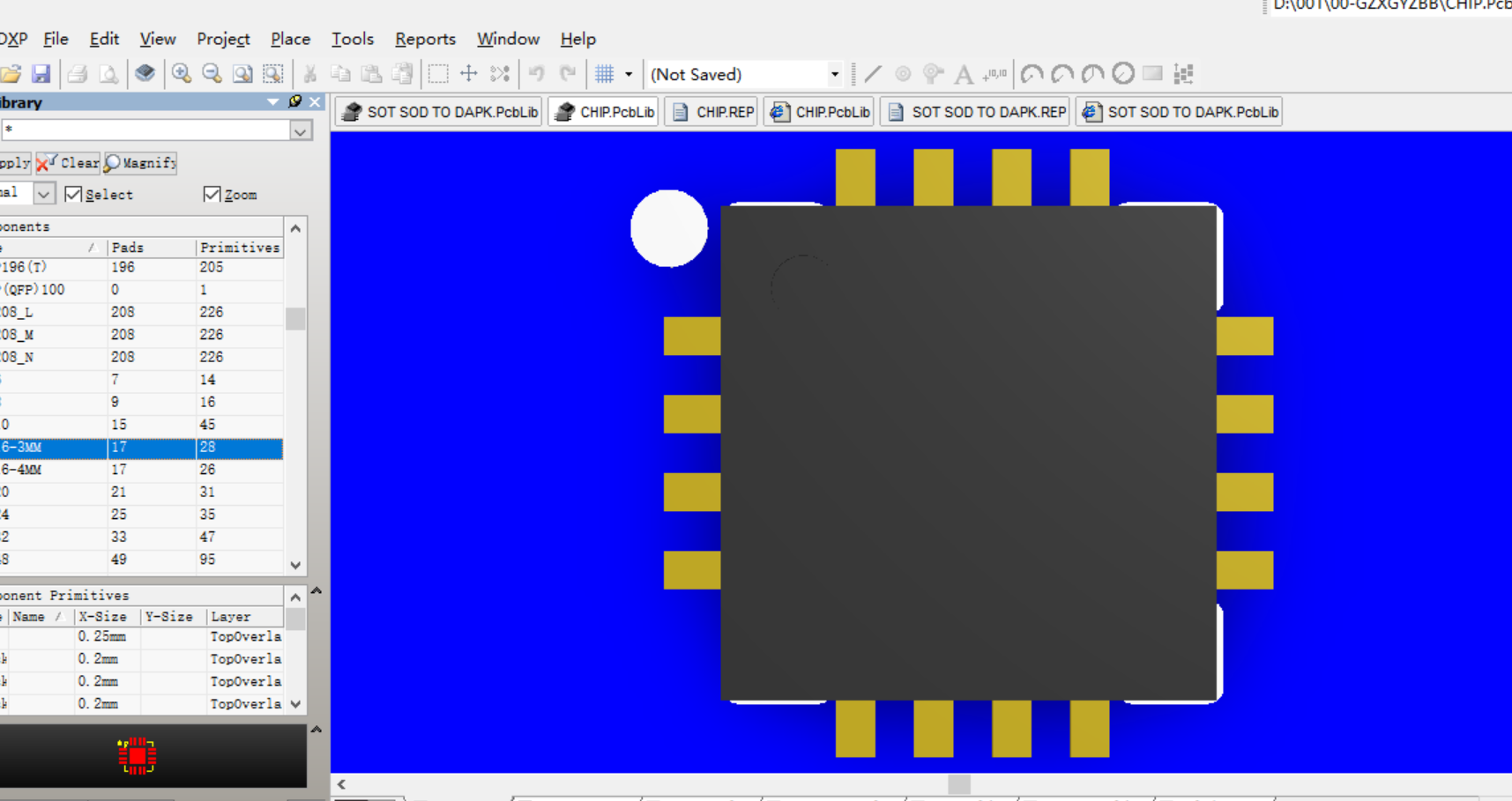Screen dimensions: 1512x801
Task: Open the (Not Saved) dropdown list
Action: [x=834, y=75]
